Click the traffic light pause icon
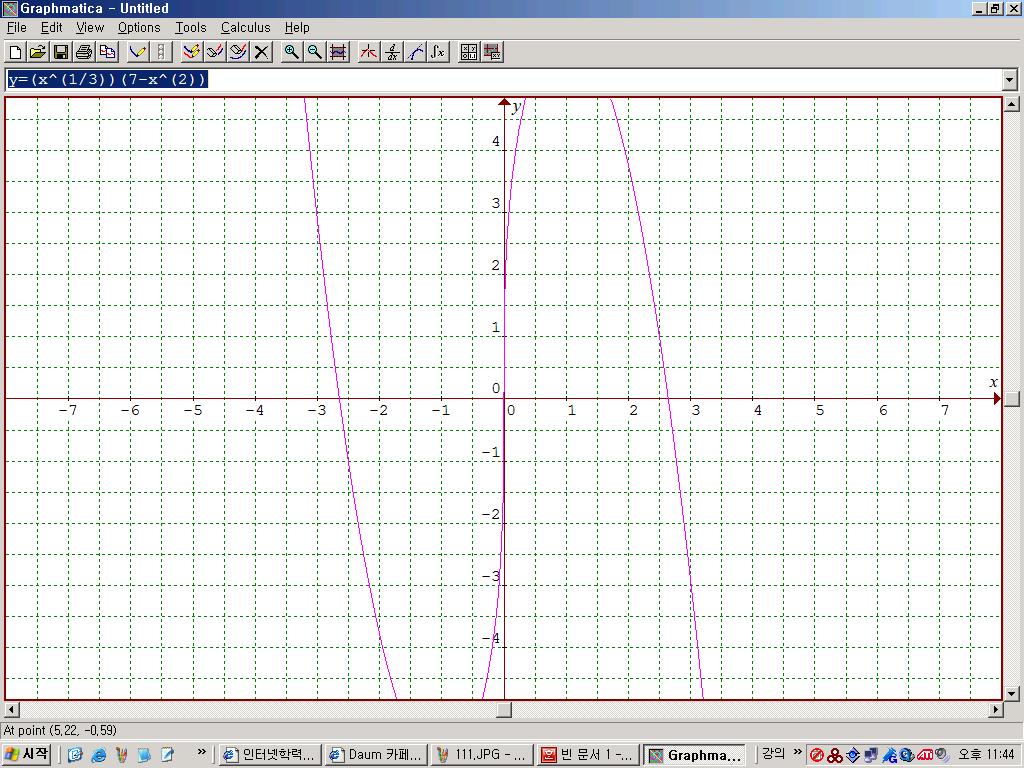Image resolution: width=1024 pixels, height=768 pixels. [x=161, y=52]
